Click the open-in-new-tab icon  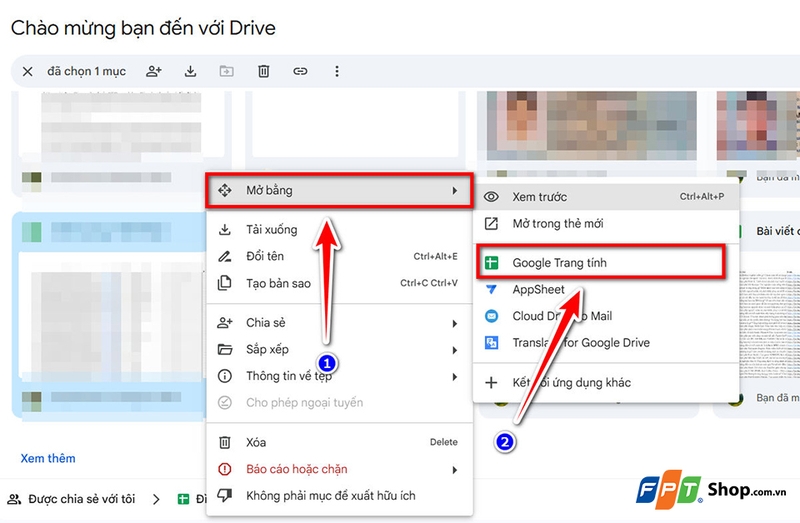[x=491, y=223]
